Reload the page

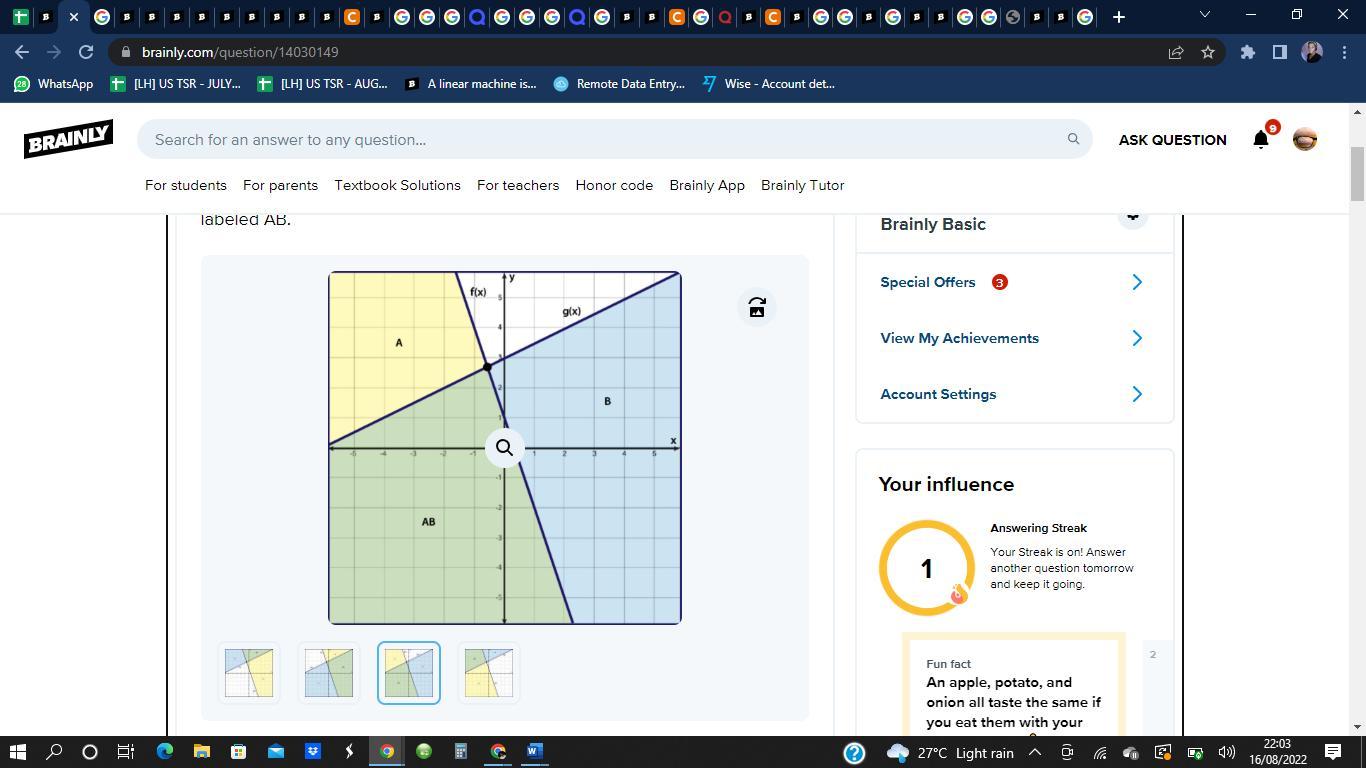(86, 52)
